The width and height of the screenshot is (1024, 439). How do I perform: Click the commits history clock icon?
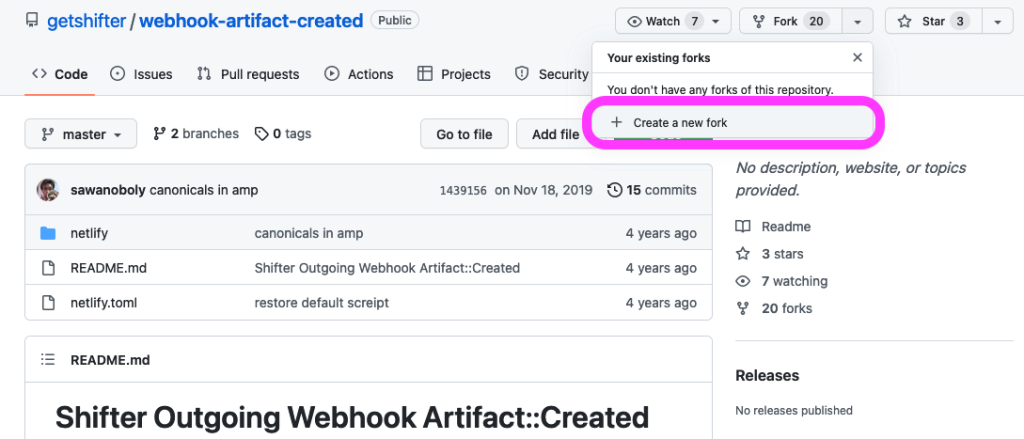[615, 190]
